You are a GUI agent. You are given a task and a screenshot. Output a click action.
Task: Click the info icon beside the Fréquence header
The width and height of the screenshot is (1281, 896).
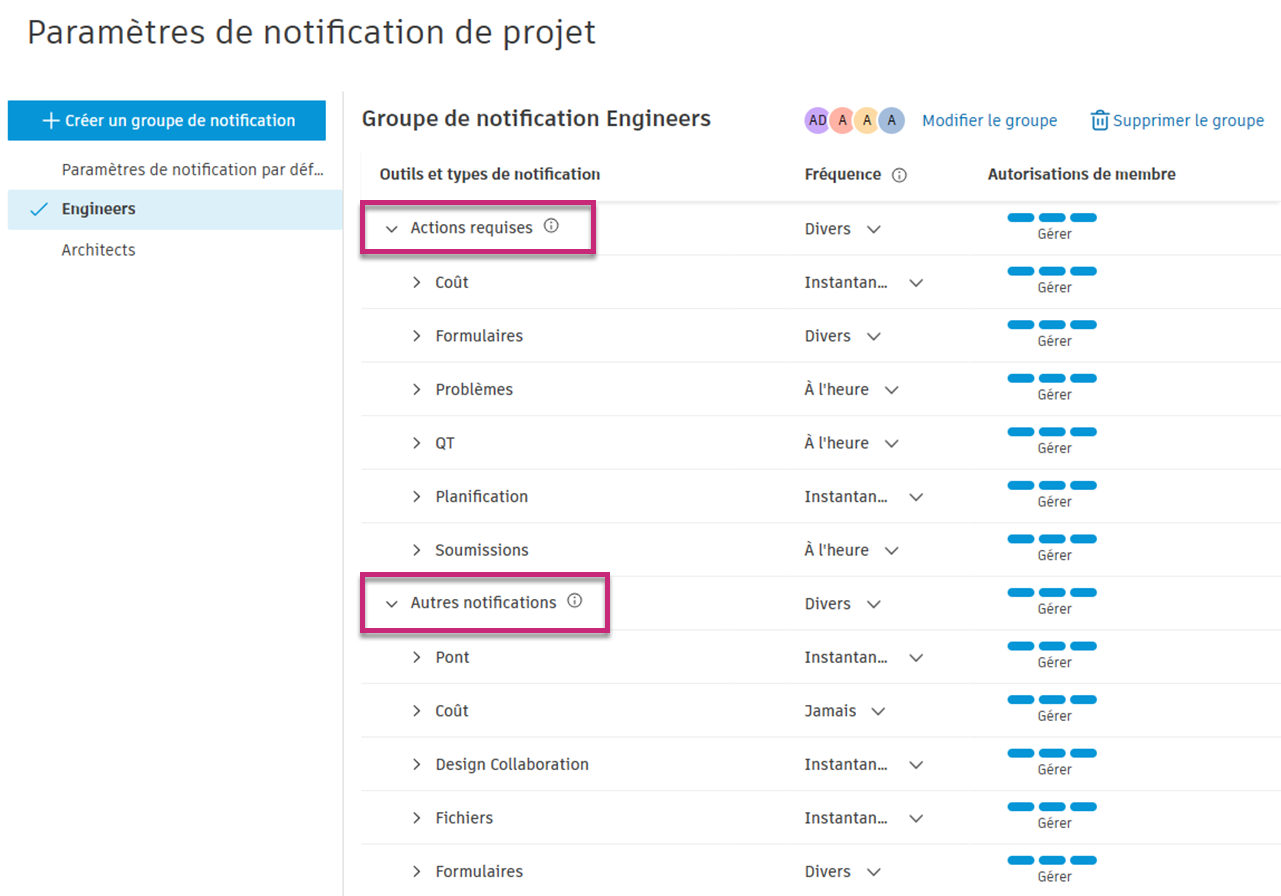coord(898,174)
